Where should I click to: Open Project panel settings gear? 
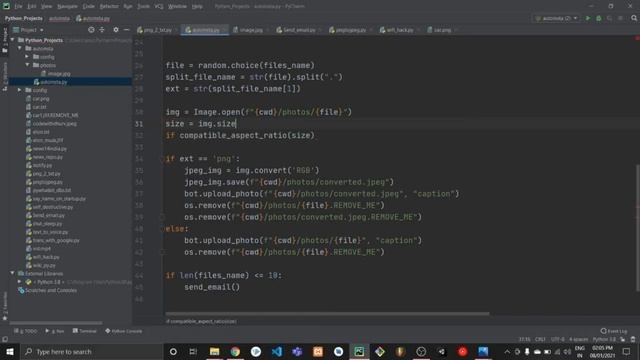(x=116, y=30)
